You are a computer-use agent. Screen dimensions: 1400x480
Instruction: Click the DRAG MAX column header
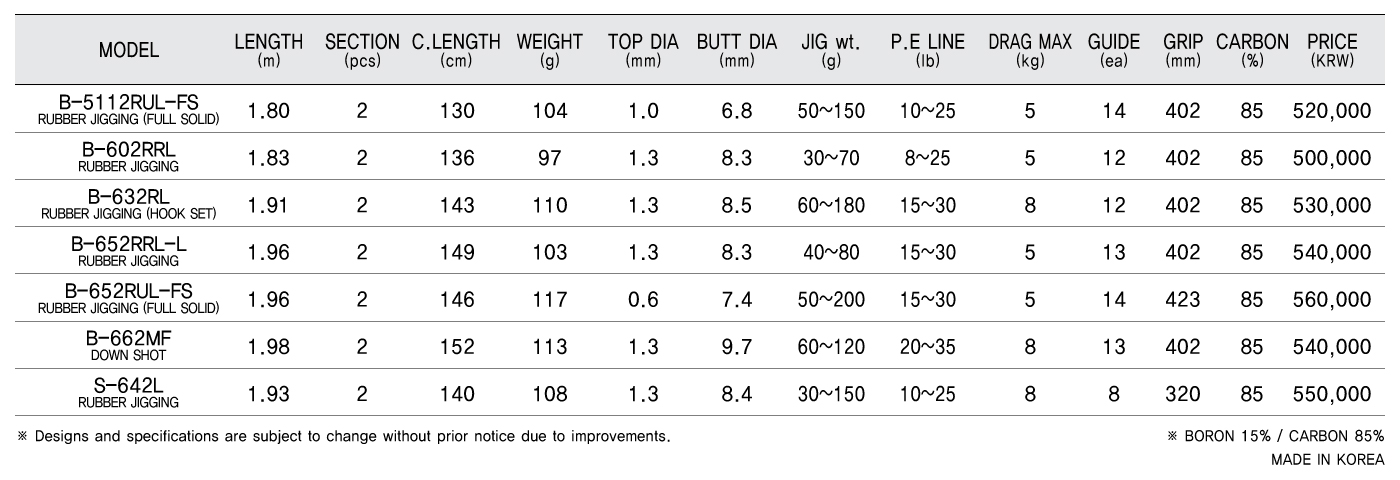1030,50
